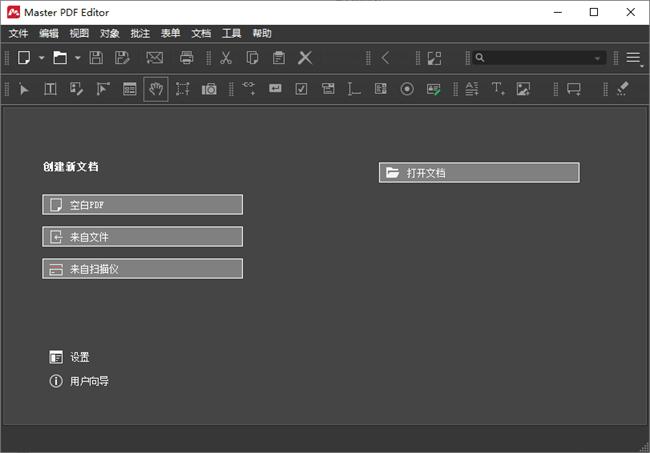Add a checkbox form field tool
Screen dimensions: 650x453
click(x=301, y=89)
